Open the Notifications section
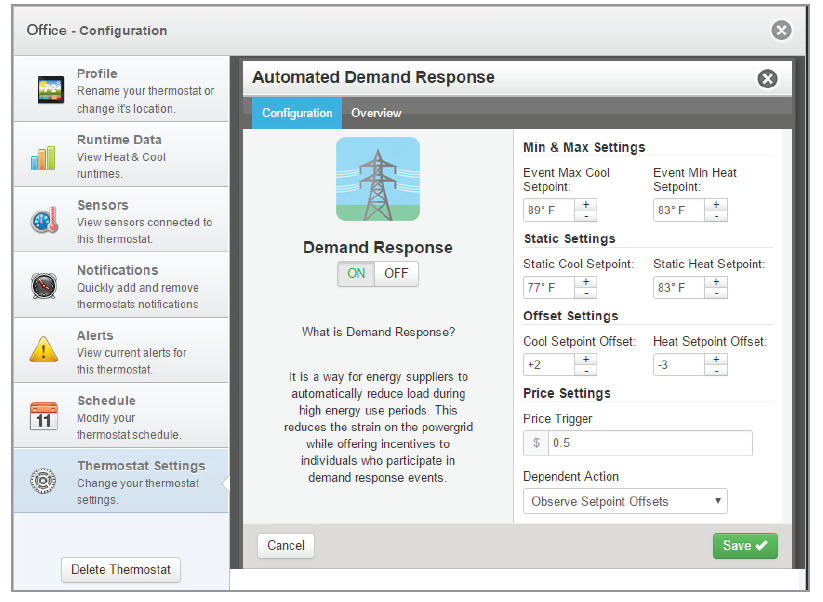Screen dimensions: 823x602 click(x=121, y=285)
